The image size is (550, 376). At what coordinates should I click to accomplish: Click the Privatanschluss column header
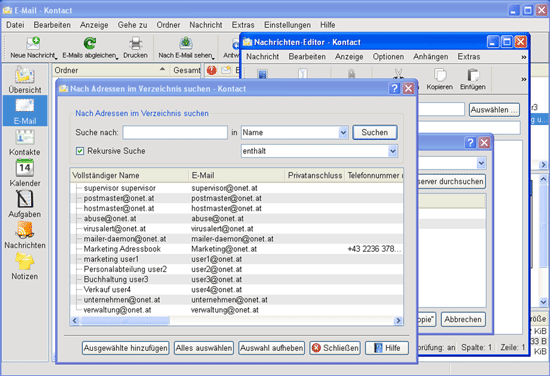pyautogui.click(x=315, y=175)
